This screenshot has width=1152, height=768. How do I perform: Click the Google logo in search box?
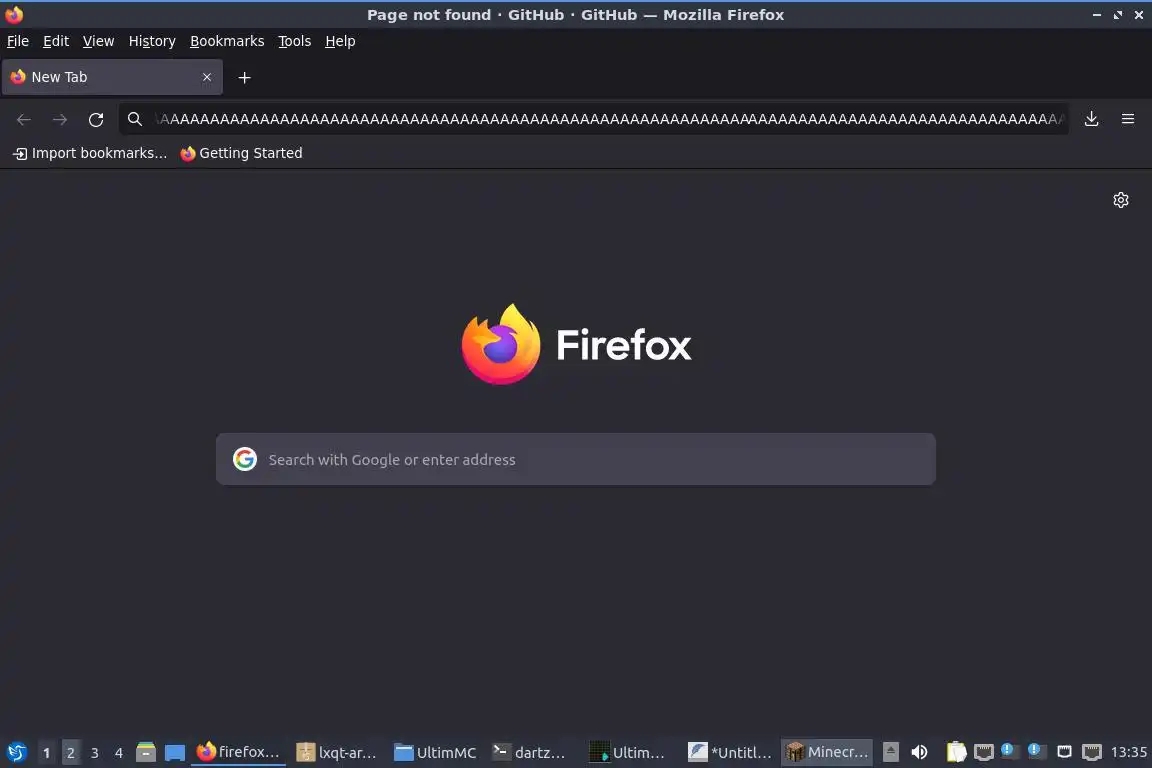(x=245, y=459)
